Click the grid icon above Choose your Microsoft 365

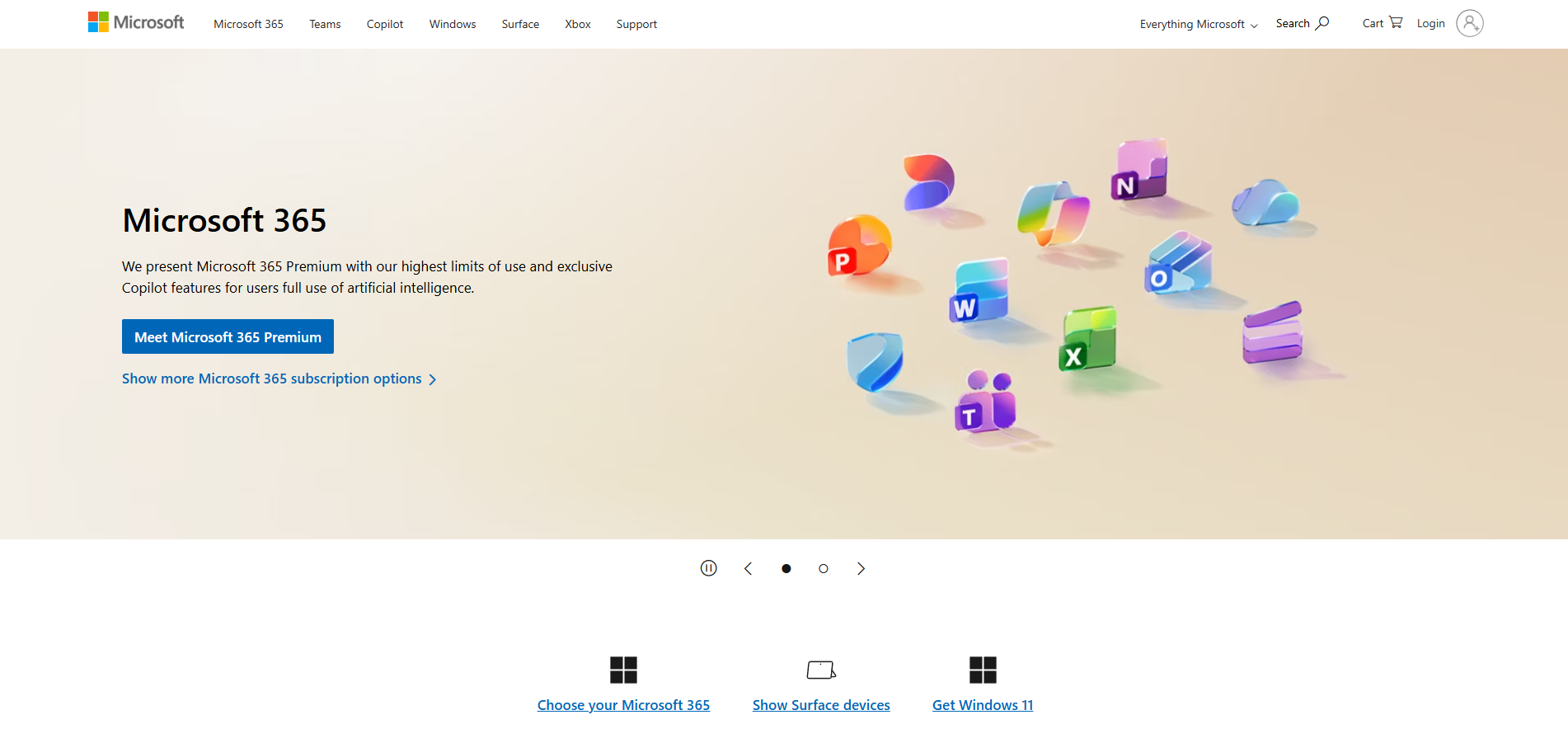624,670
